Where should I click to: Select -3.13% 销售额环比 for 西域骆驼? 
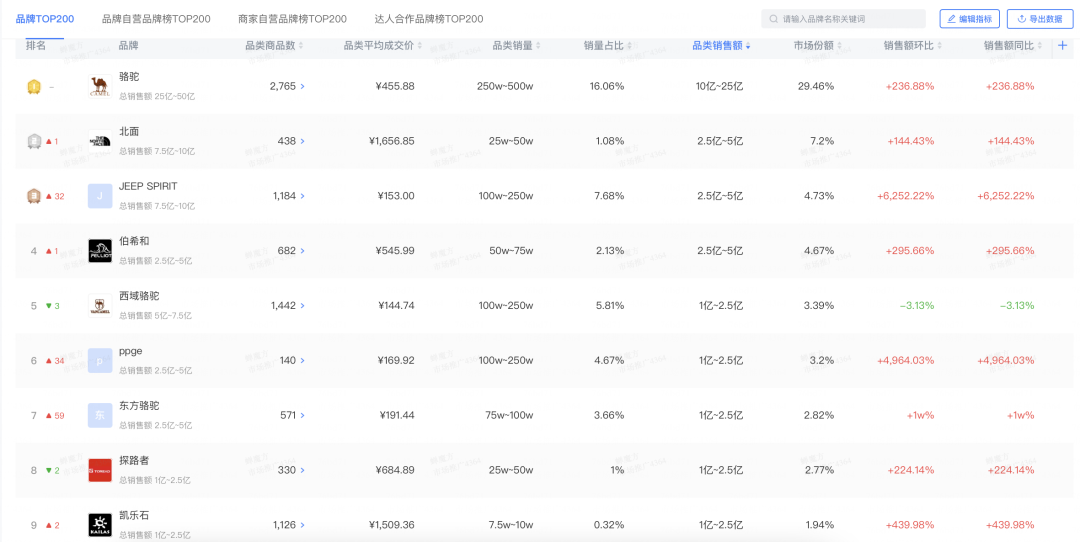pos(917,306)
